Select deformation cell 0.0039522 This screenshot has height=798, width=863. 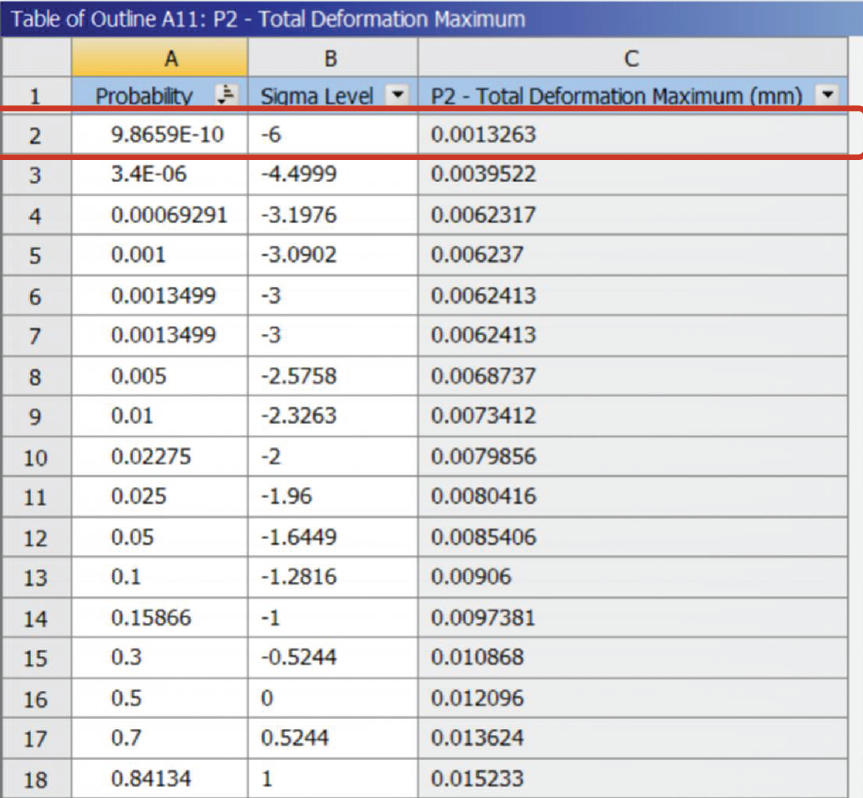(632, 174)
